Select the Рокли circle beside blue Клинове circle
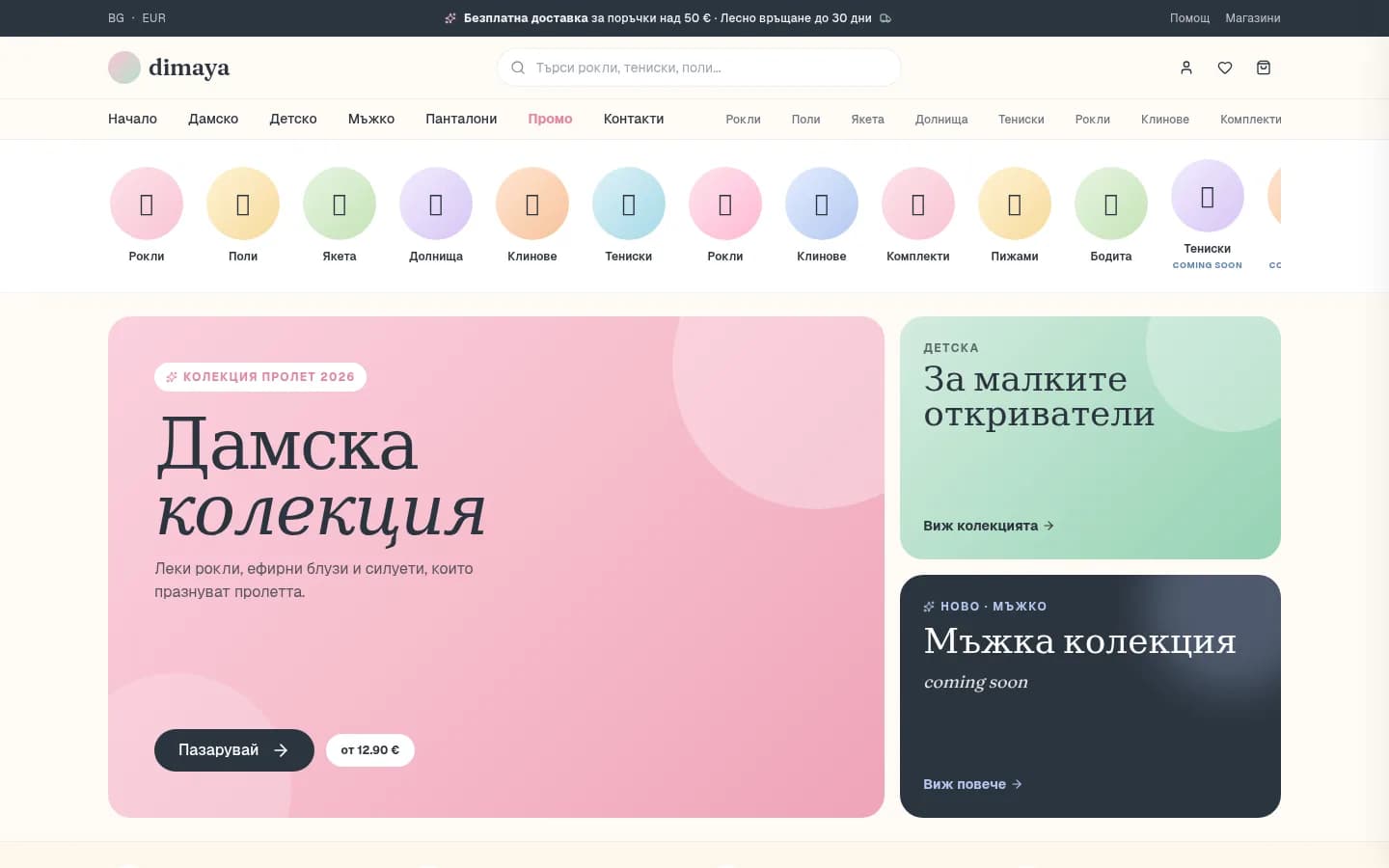 pyautogui.click(x=725, y=203)
